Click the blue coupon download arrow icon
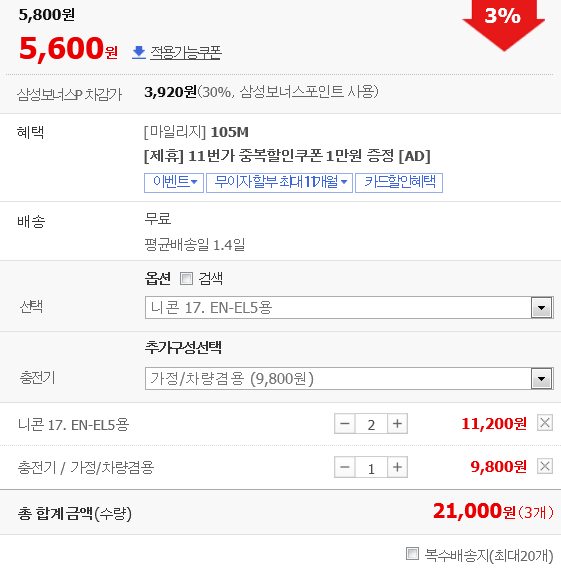The image size is (561, 570). coord(139,52)
